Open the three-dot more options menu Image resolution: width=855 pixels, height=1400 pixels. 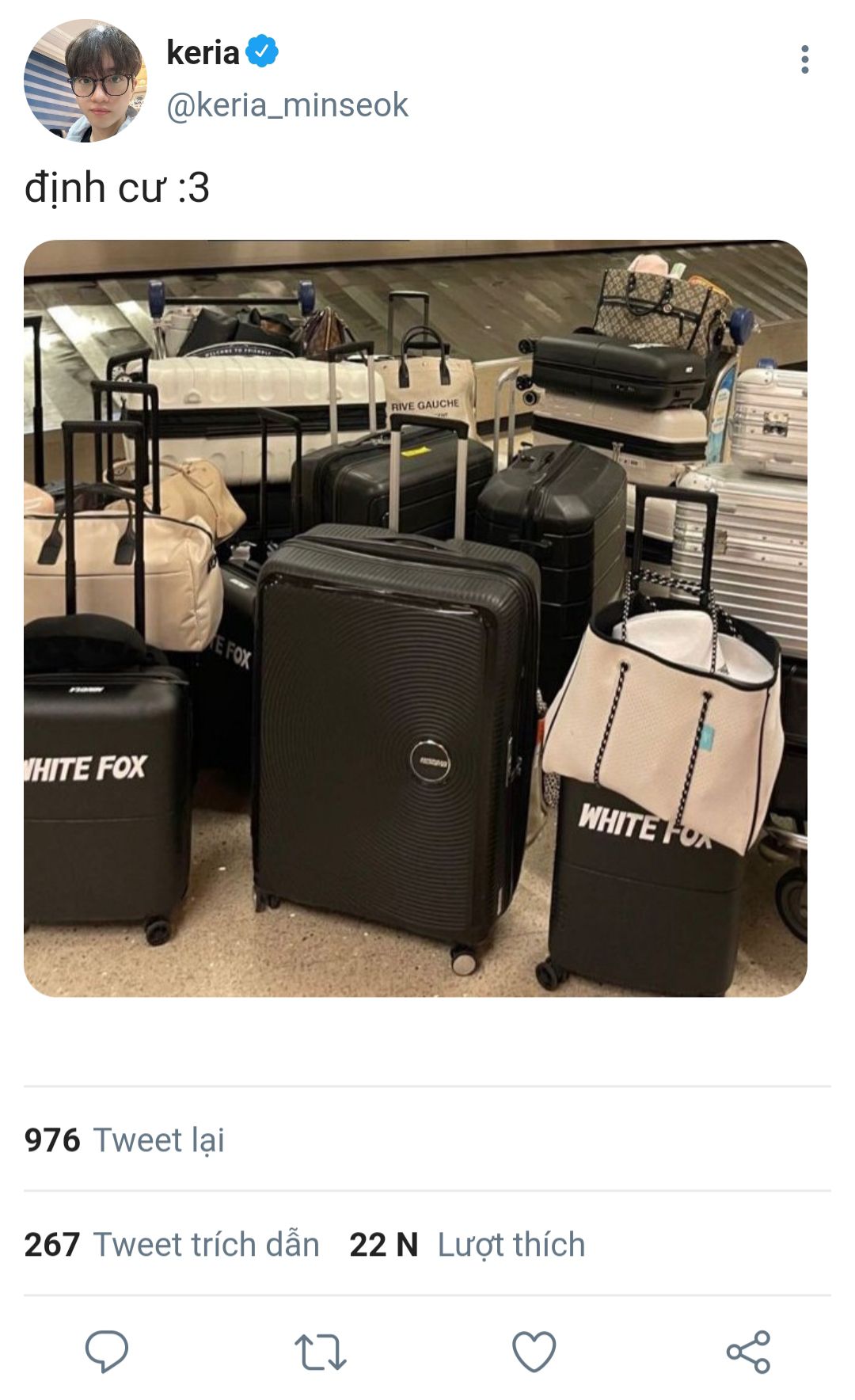(805, 59)
